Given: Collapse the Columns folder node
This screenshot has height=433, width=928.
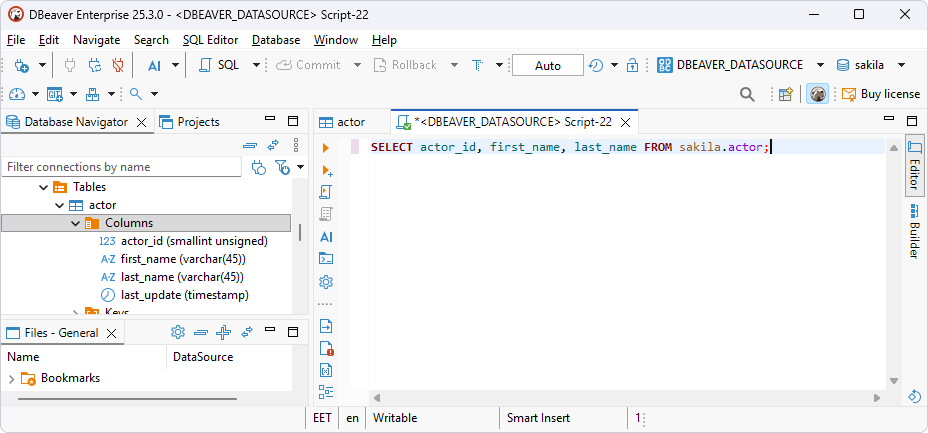Looking at the screenshot, I should 76,224.
